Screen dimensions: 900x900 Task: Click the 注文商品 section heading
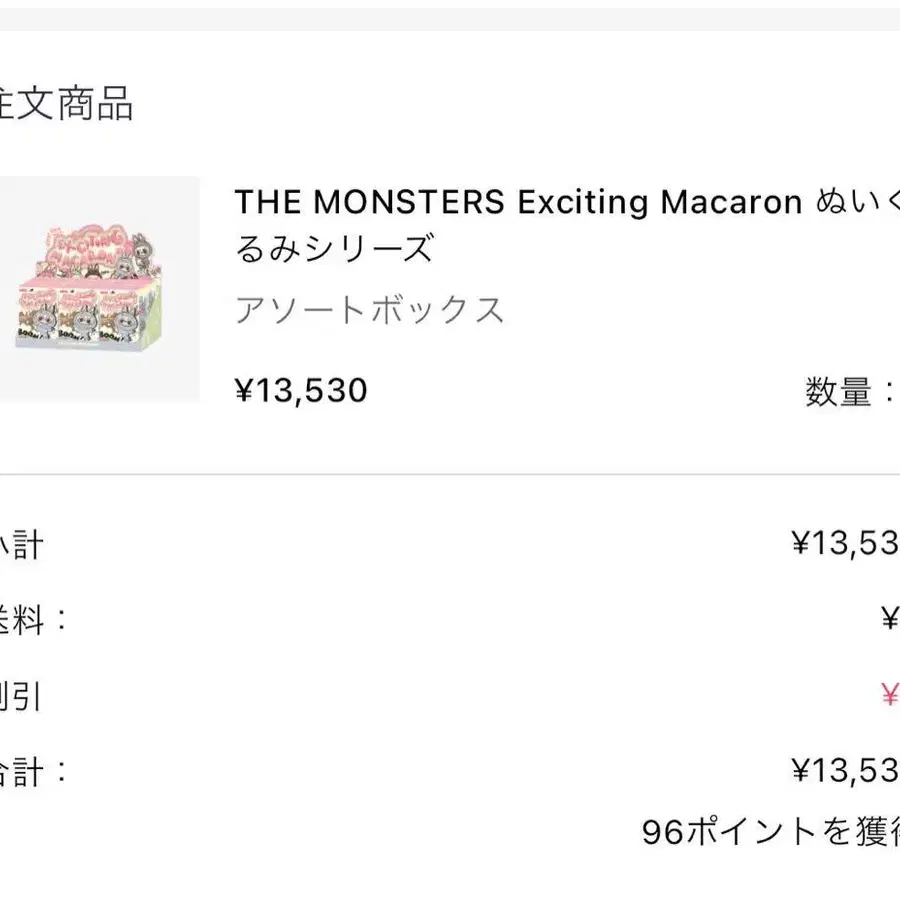66,104
